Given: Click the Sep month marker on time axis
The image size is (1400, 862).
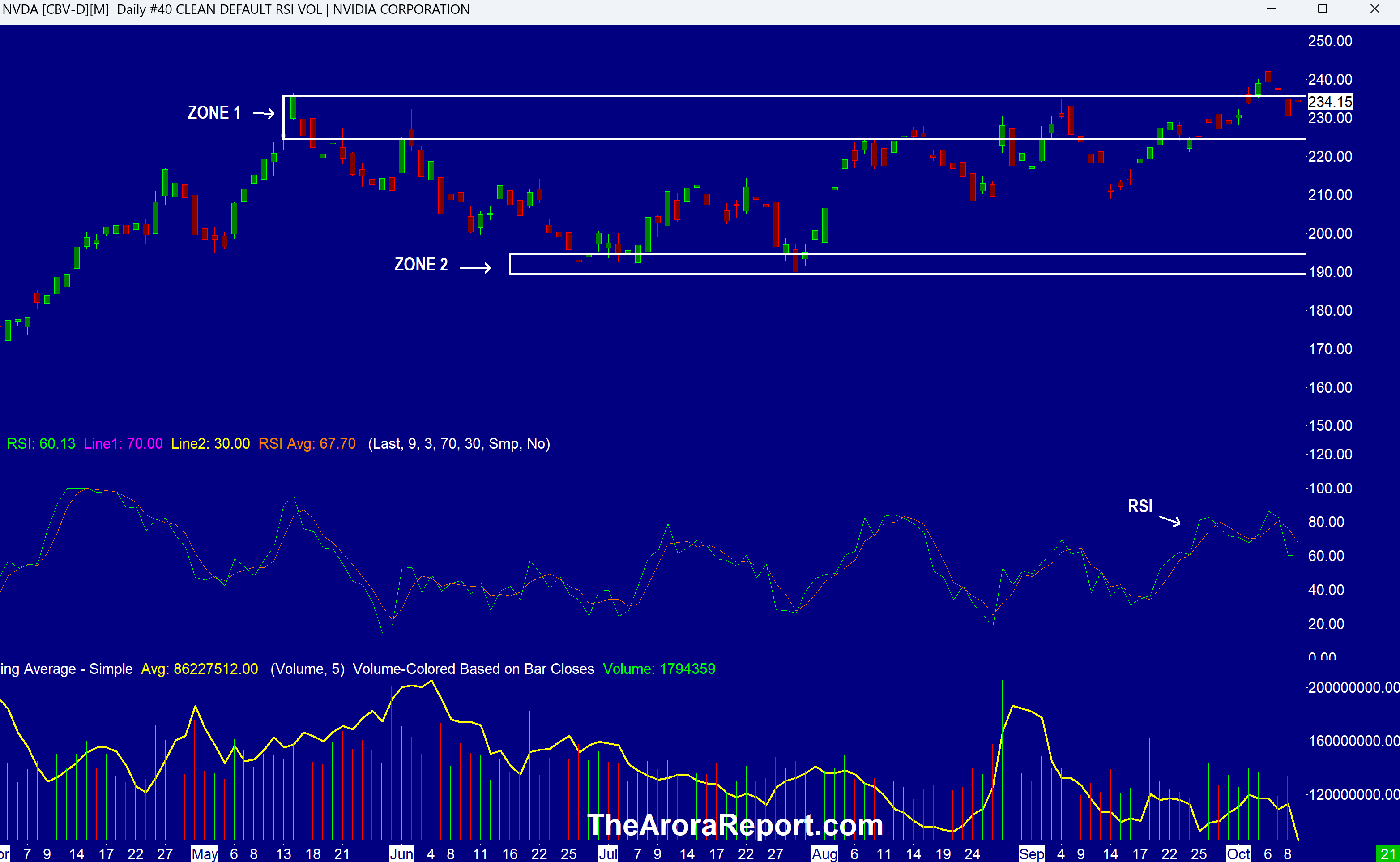Looking at the screenshot, I should [x=1032, y=854].
